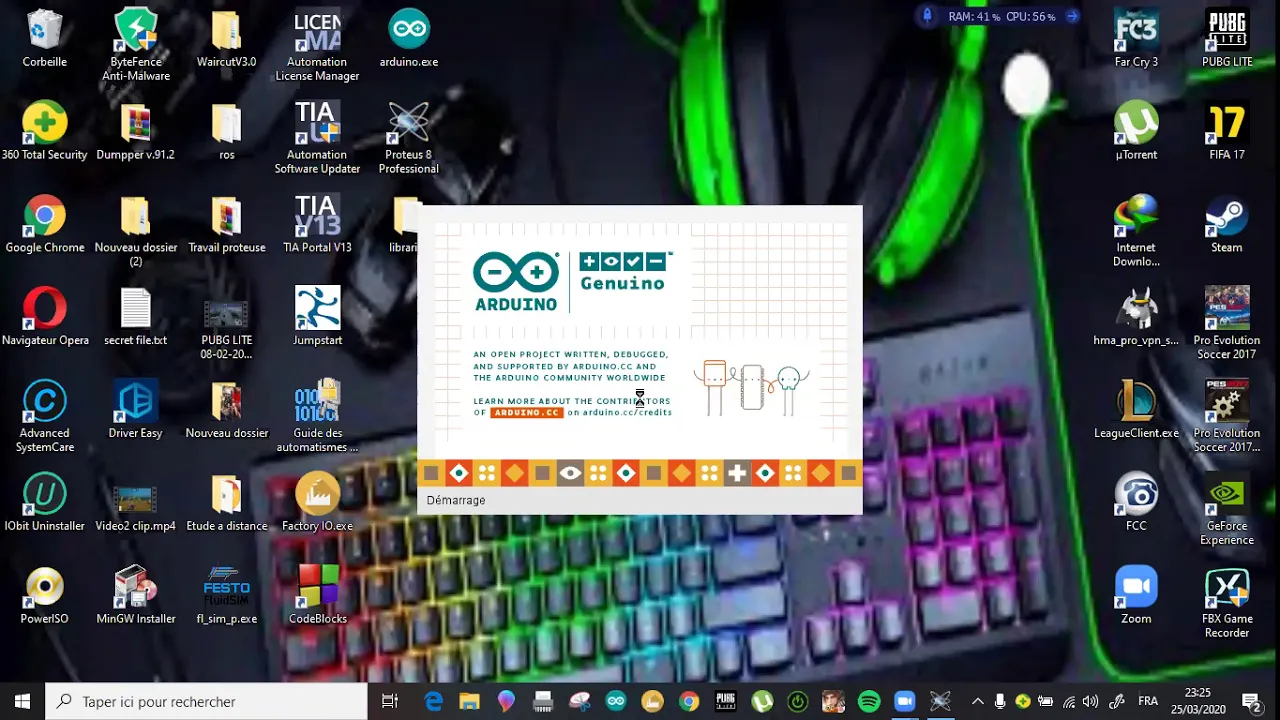Open the notification action center
The image size is (1280, 720).
point(1251,702)
